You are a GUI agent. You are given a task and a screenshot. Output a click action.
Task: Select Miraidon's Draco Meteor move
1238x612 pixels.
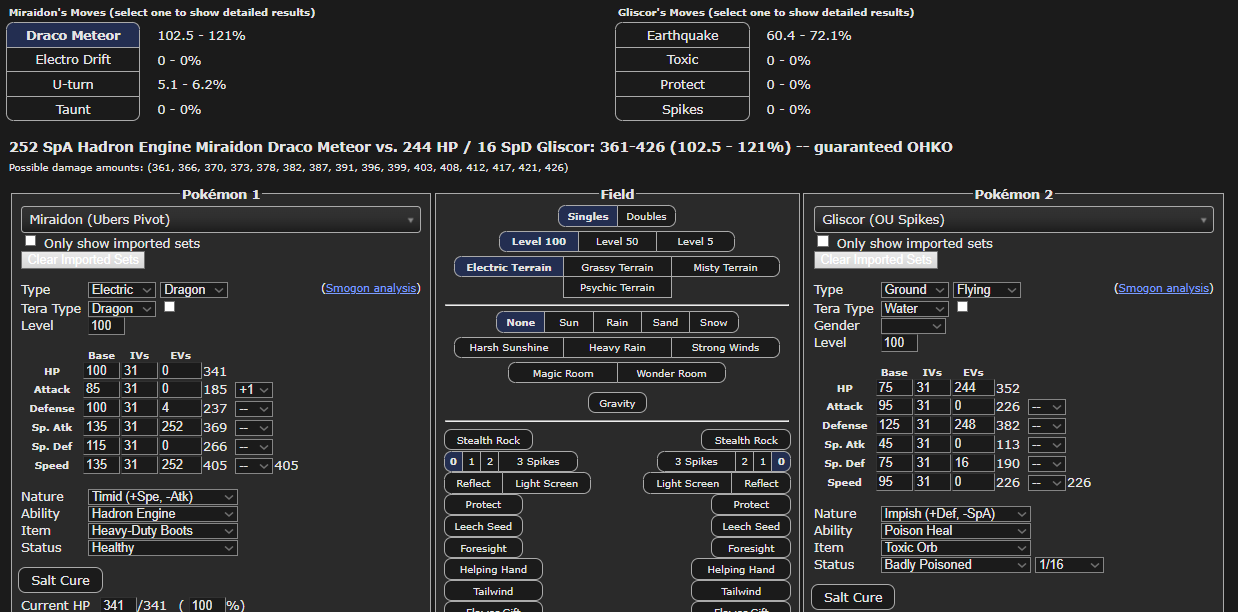(x=73, y=35)
